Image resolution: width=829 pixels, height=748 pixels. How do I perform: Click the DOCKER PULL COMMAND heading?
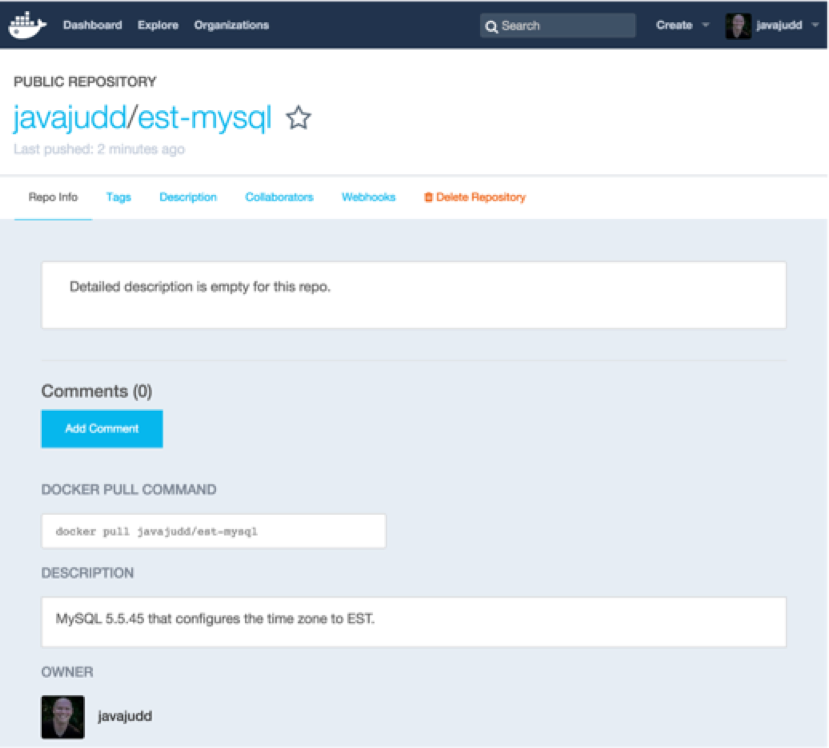coord(128,490)
